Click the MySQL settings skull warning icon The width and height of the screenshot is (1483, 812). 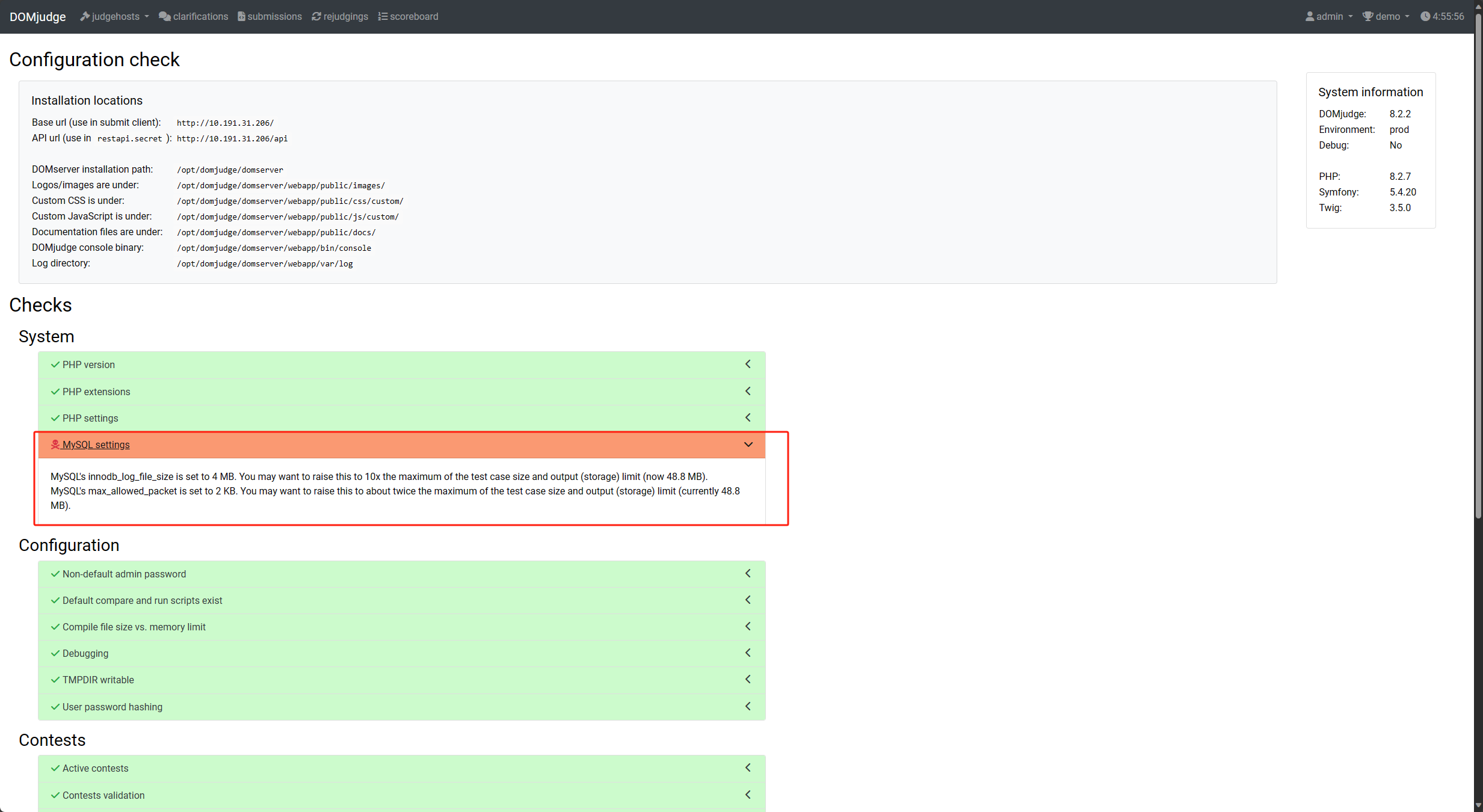coord(55,444)
